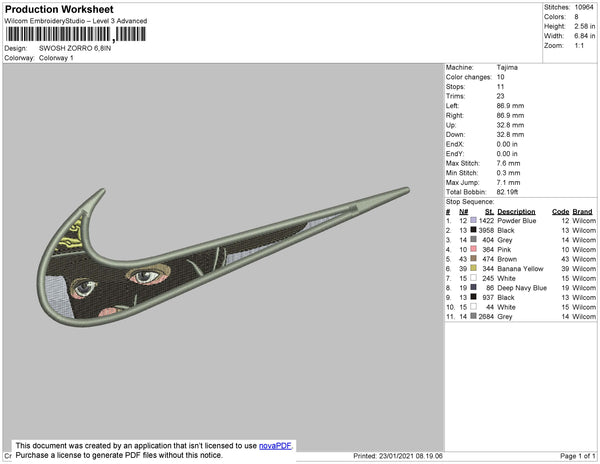Screen dimensions: 600x464
Task: Click the Min Stitch value '0.3 mm'
Action: (x=508, y=173)
